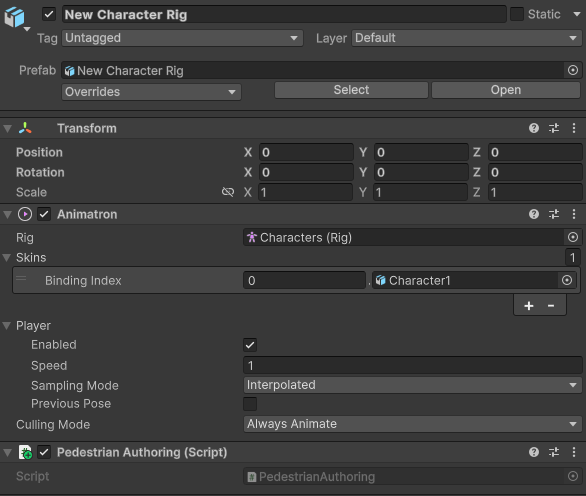Collapse the Pedestrian Authoring script foldout
The width and height of the screenshot is (586, 496).
(x=7, y=453)
